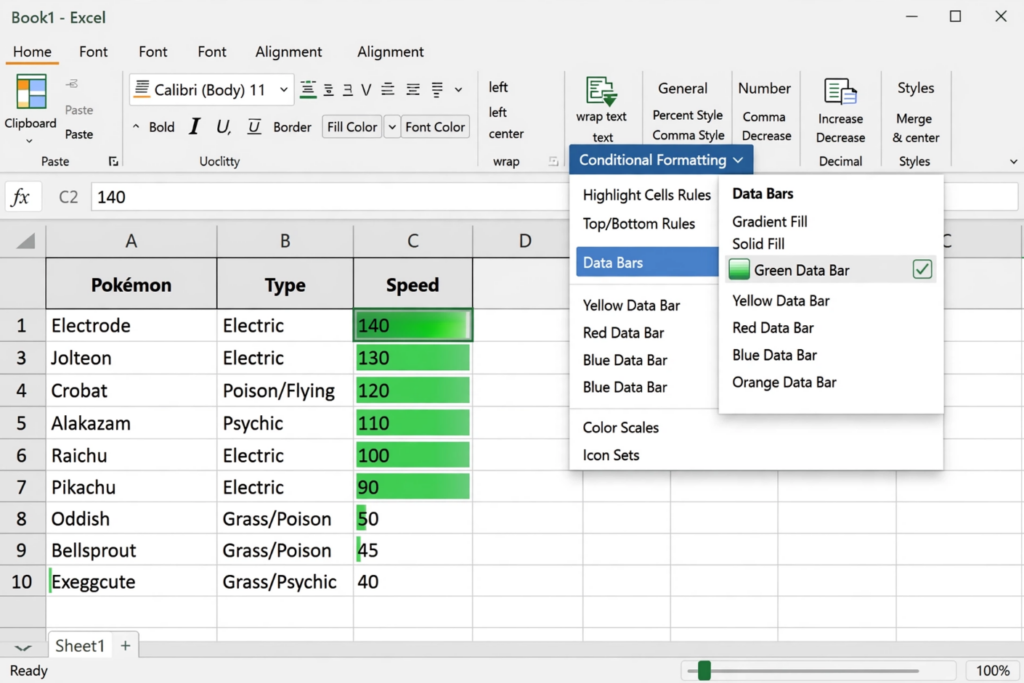Click the wrap text icon
Screen dimensions: 1024x683
pyautogui.click(x=601, y=91)
